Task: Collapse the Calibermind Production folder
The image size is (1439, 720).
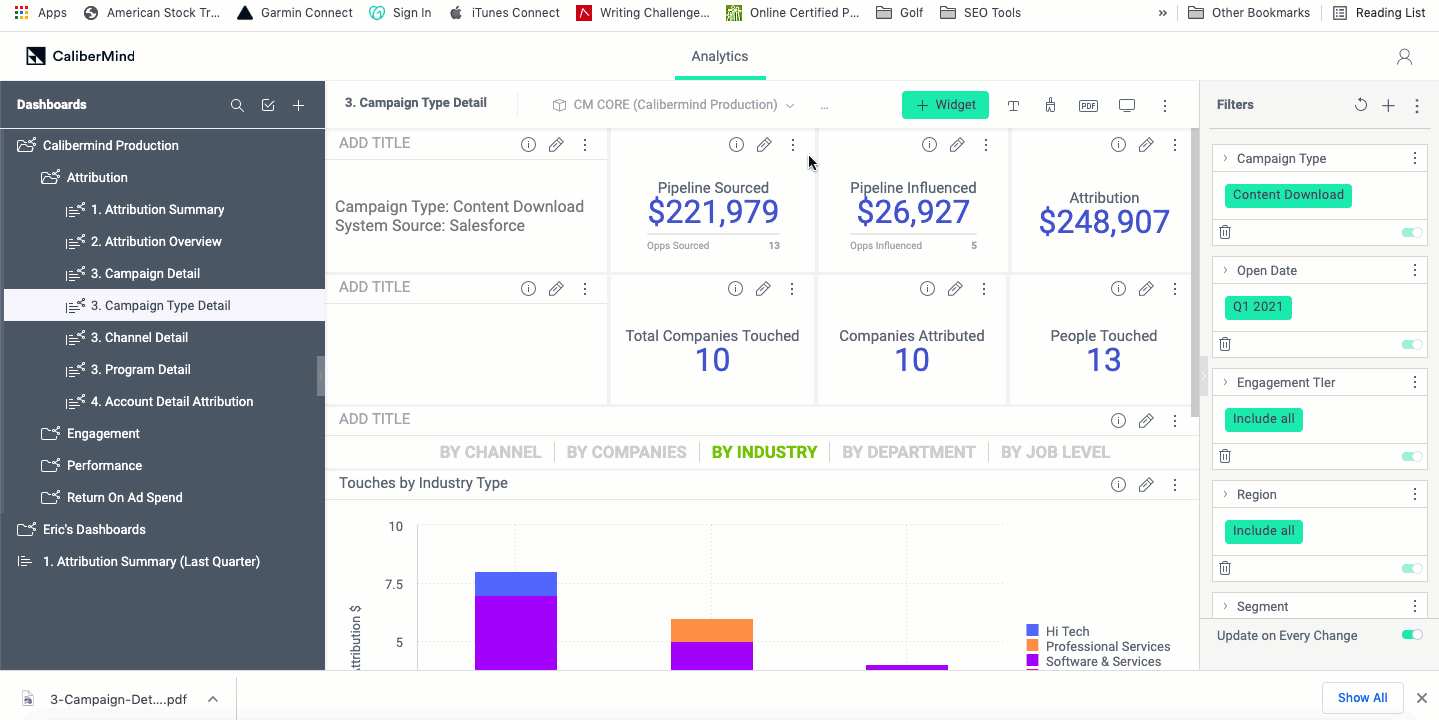Action: [26, 146]
